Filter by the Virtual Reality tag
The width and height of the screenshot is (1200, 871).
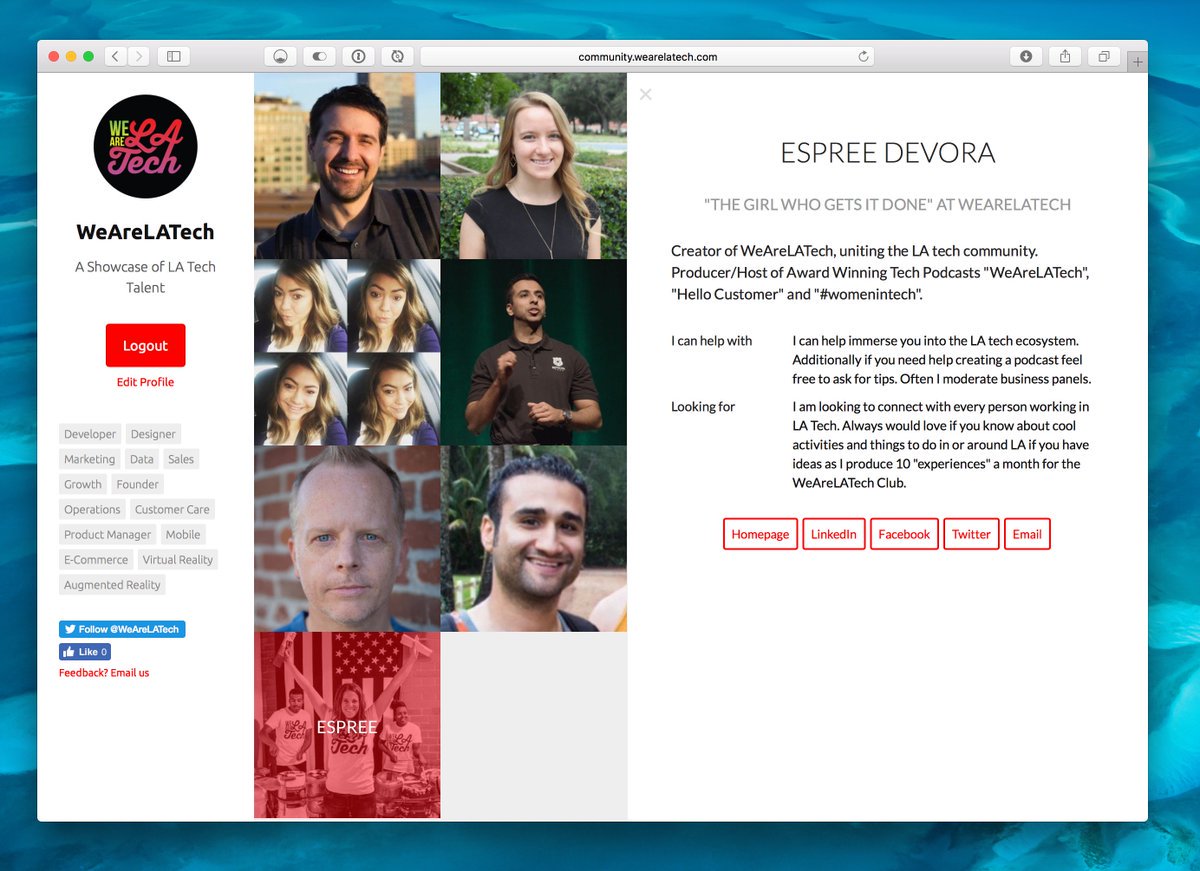177,559
